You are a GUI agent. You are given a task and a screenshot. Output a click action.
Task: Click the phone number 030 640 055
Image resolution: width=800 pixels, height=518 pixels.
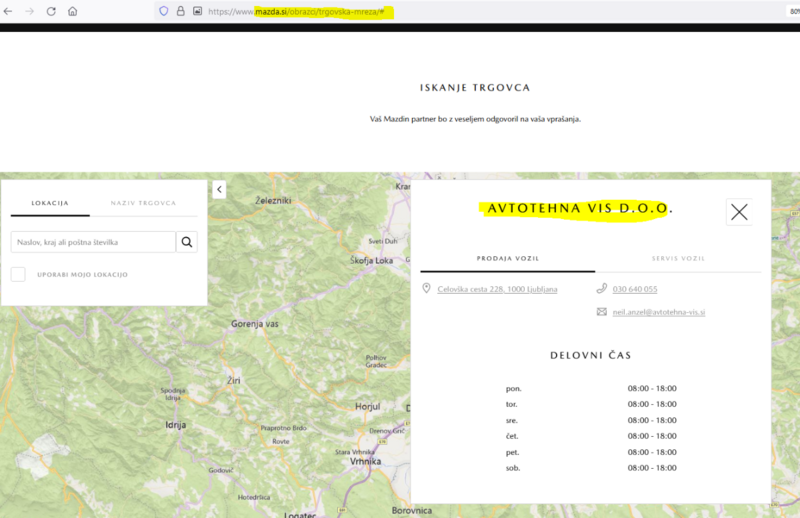[635, 289]
